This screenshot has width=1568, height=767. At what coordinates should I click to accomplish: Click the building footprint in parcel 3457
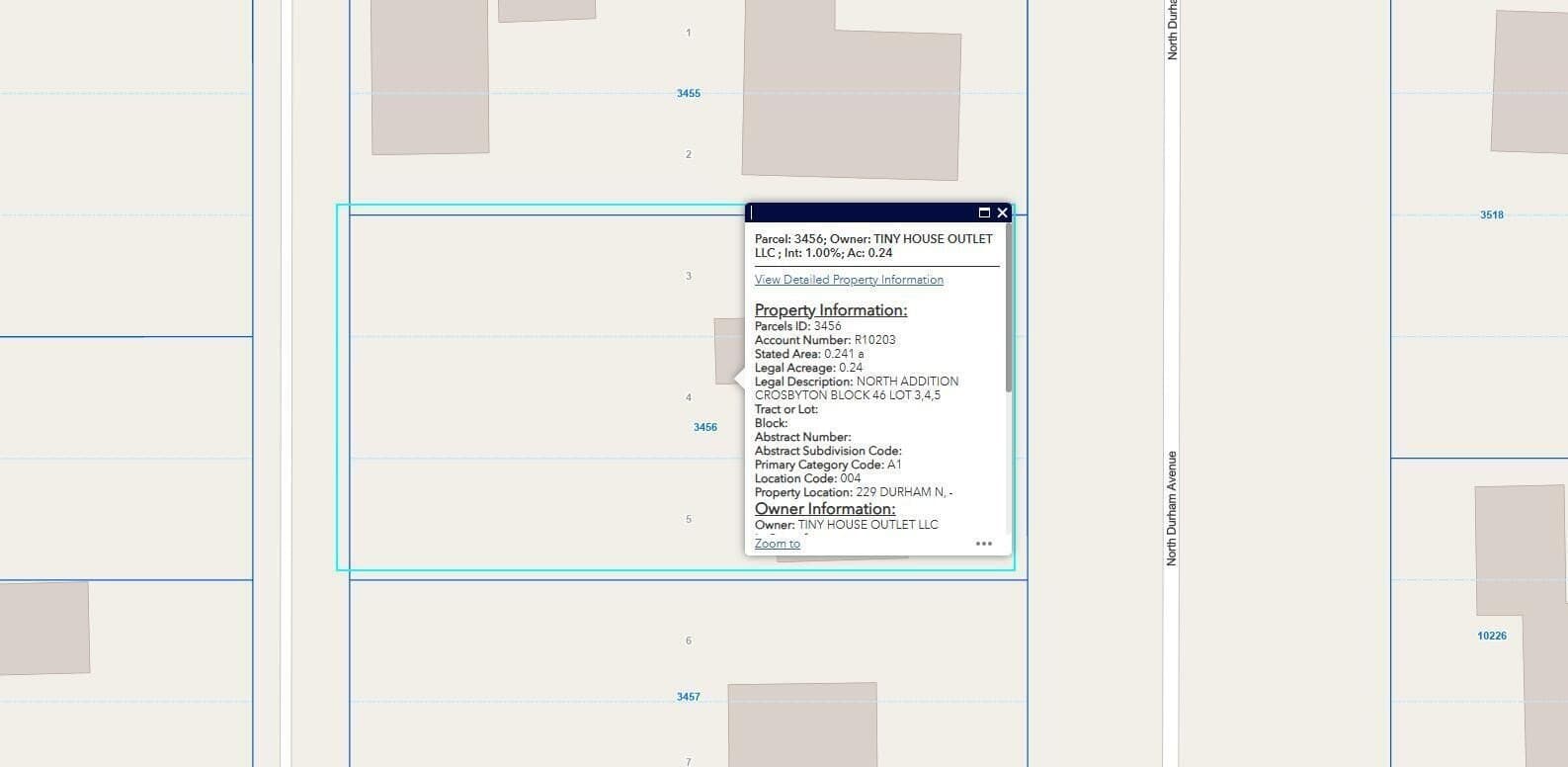(x=802, y=724)
